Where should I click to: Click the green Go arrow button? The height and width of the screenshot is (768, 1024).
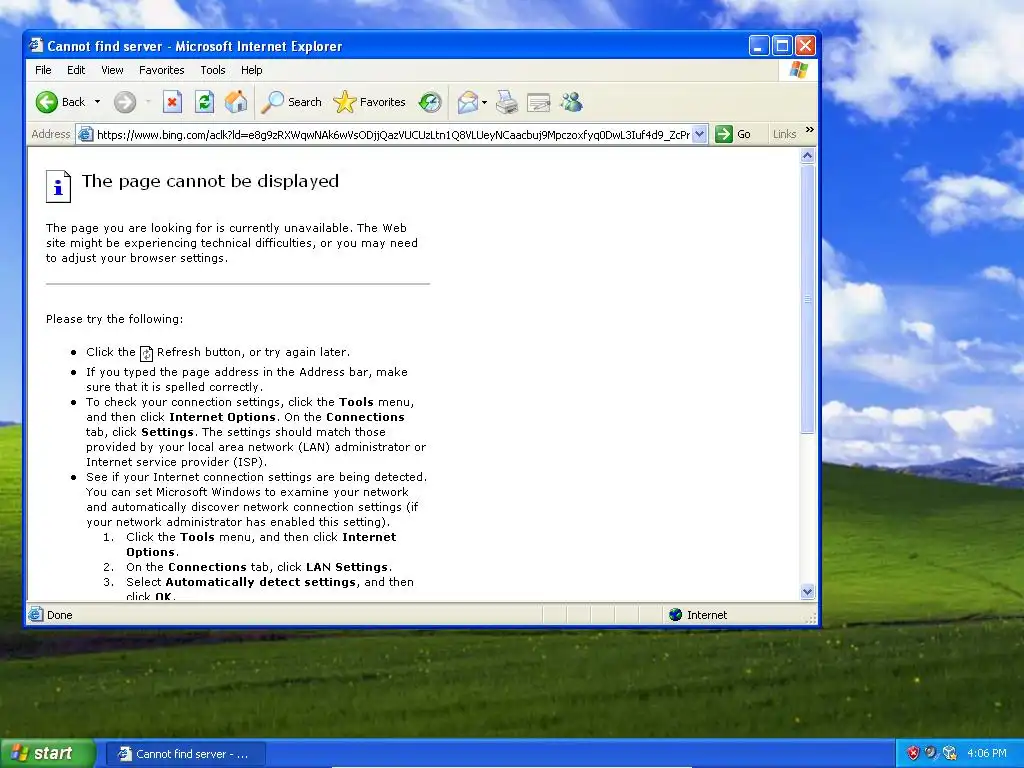pos(724,134)
